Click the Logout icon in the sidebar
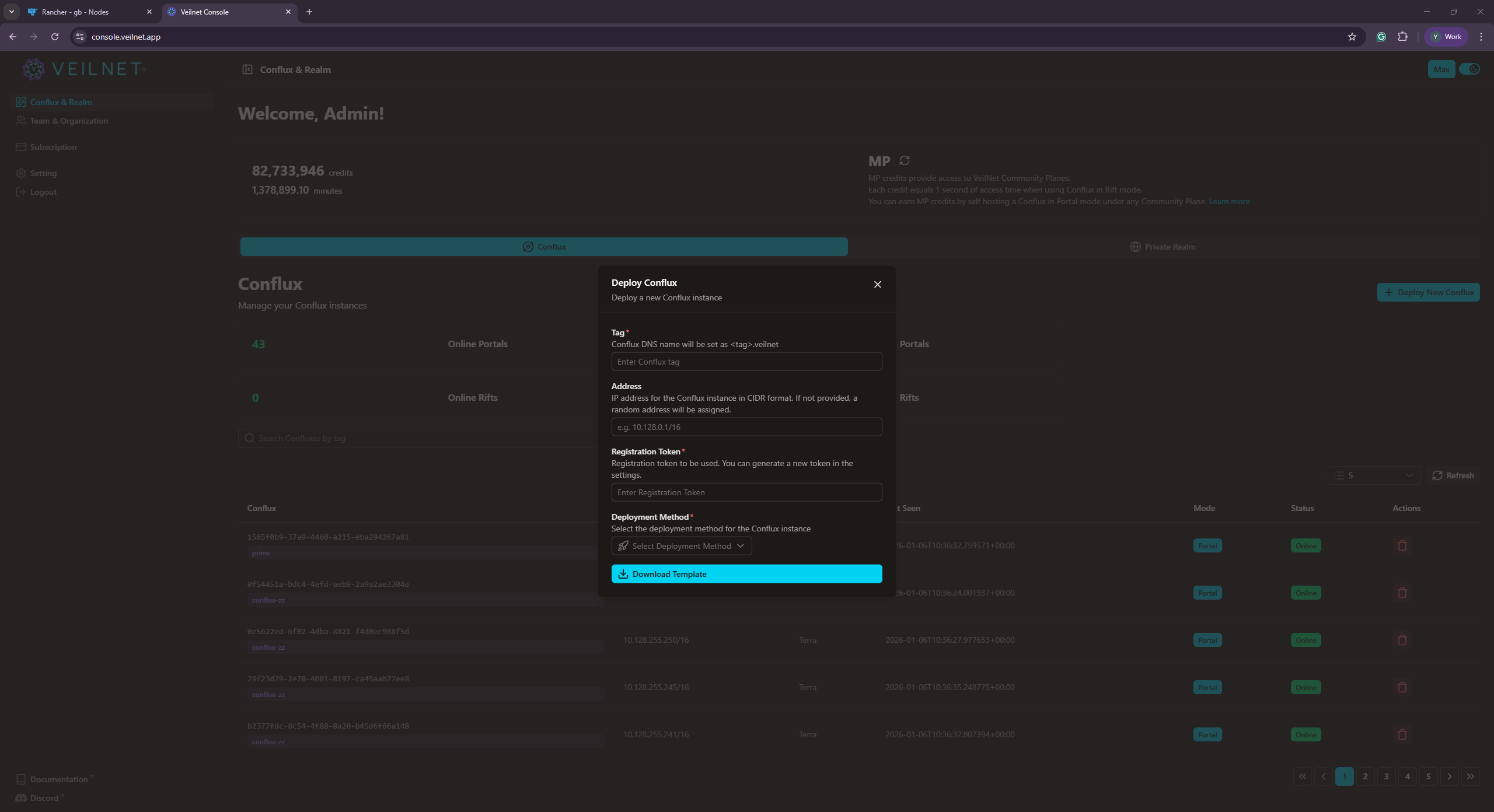The image size is (1494, 812). point(21,191)
